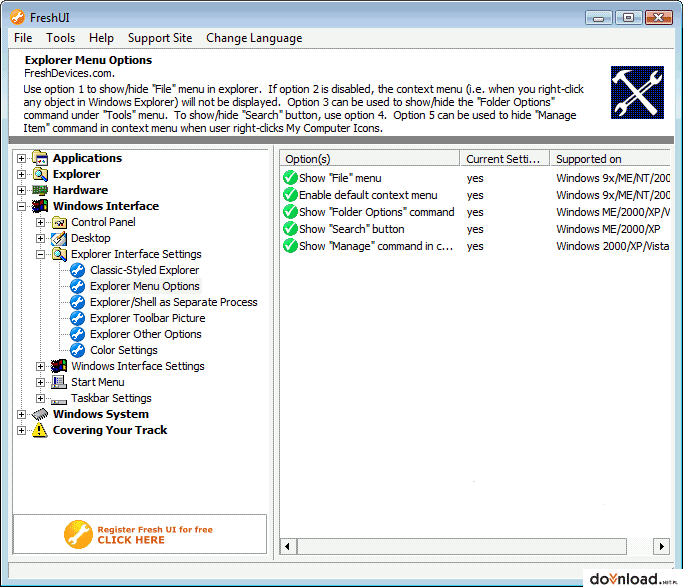Open the Help menu

[101, 38]
